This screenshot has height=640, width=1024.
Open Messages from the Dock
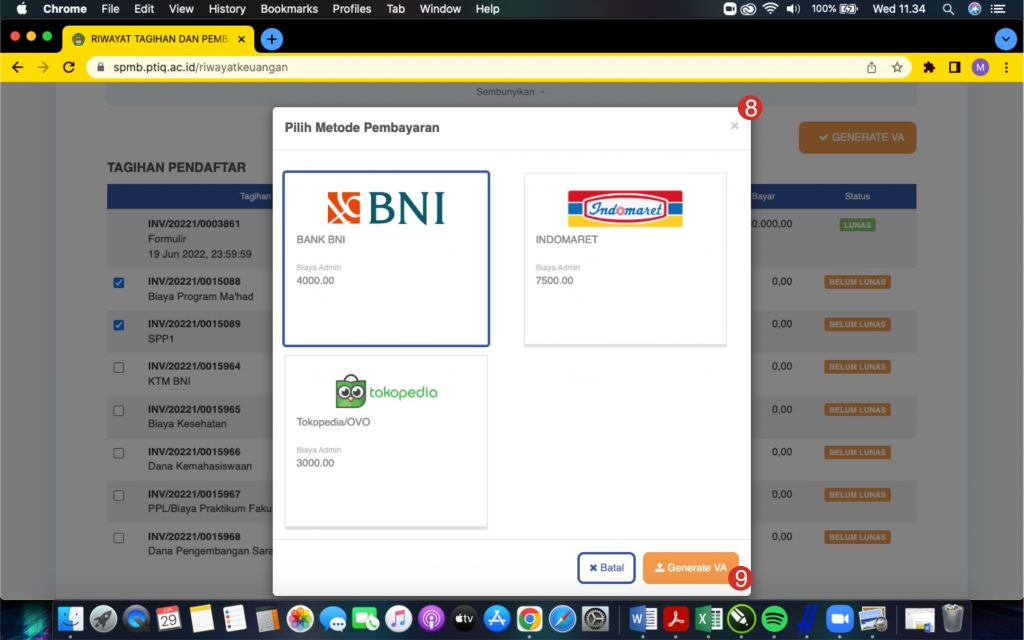333,618
